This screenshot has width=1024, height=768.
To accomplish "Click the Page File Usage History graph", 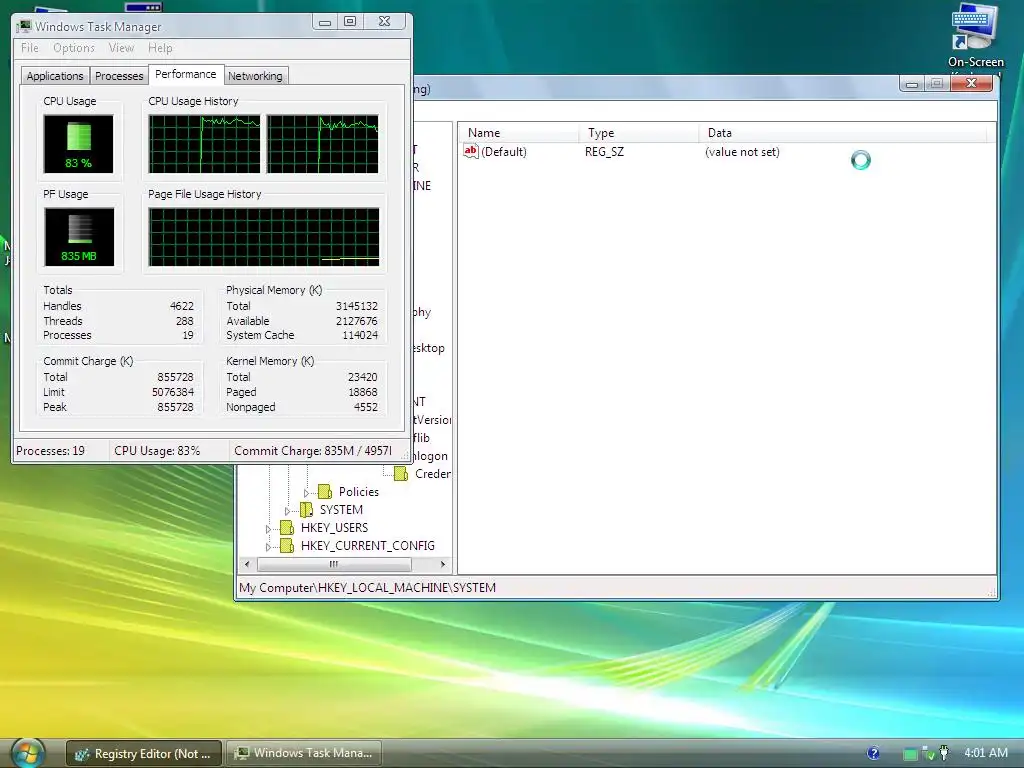I will tap(264, 237).
